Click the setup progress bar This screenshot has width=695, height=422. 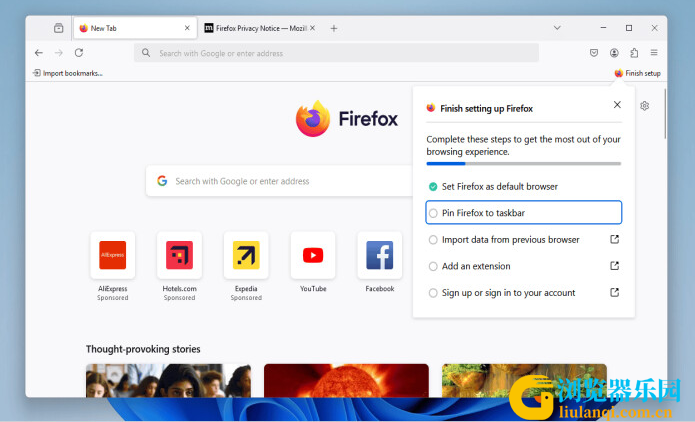pyautogui.click(x=523, y=164)
